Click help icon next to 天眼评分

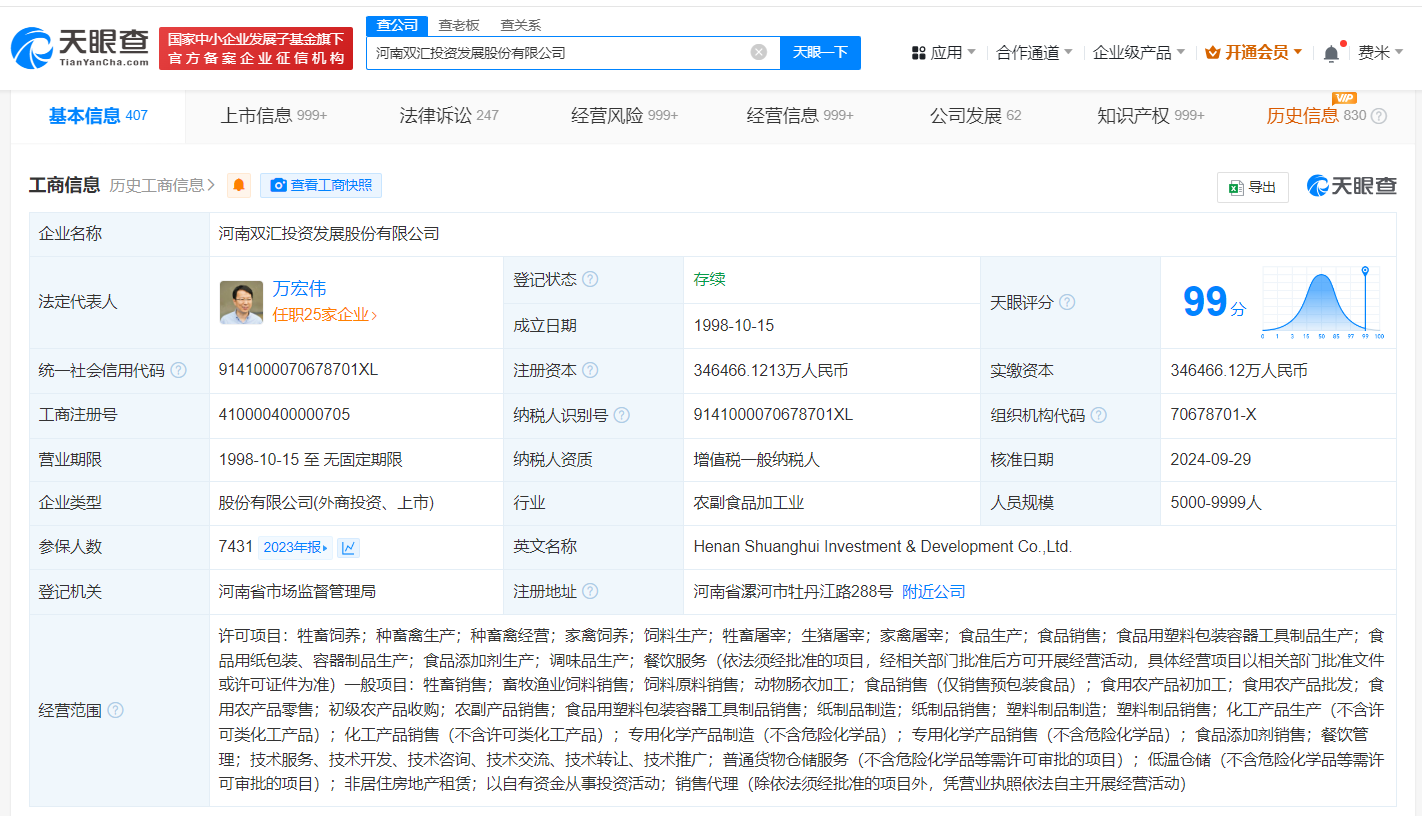(1067, 302)
